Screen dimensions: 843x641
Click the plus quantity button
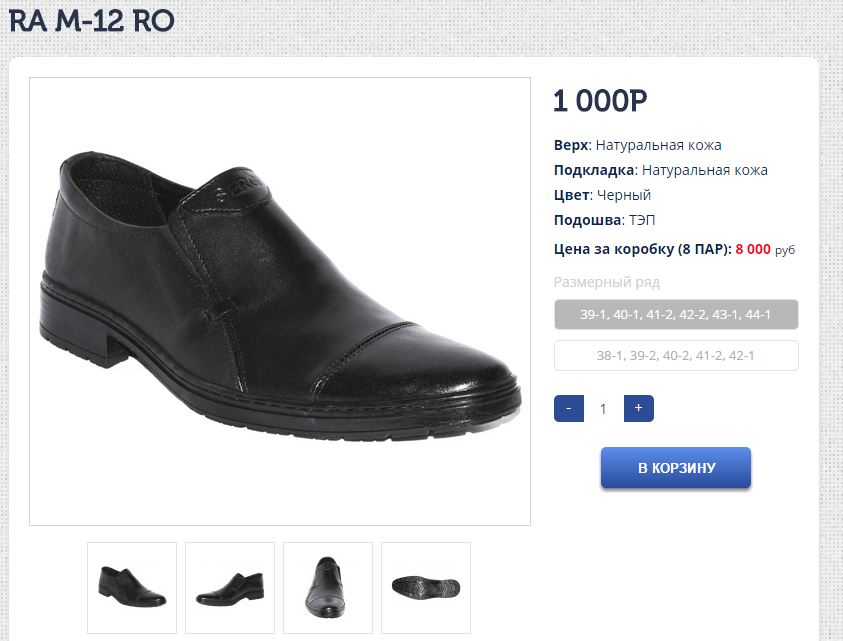click(638, 408)
